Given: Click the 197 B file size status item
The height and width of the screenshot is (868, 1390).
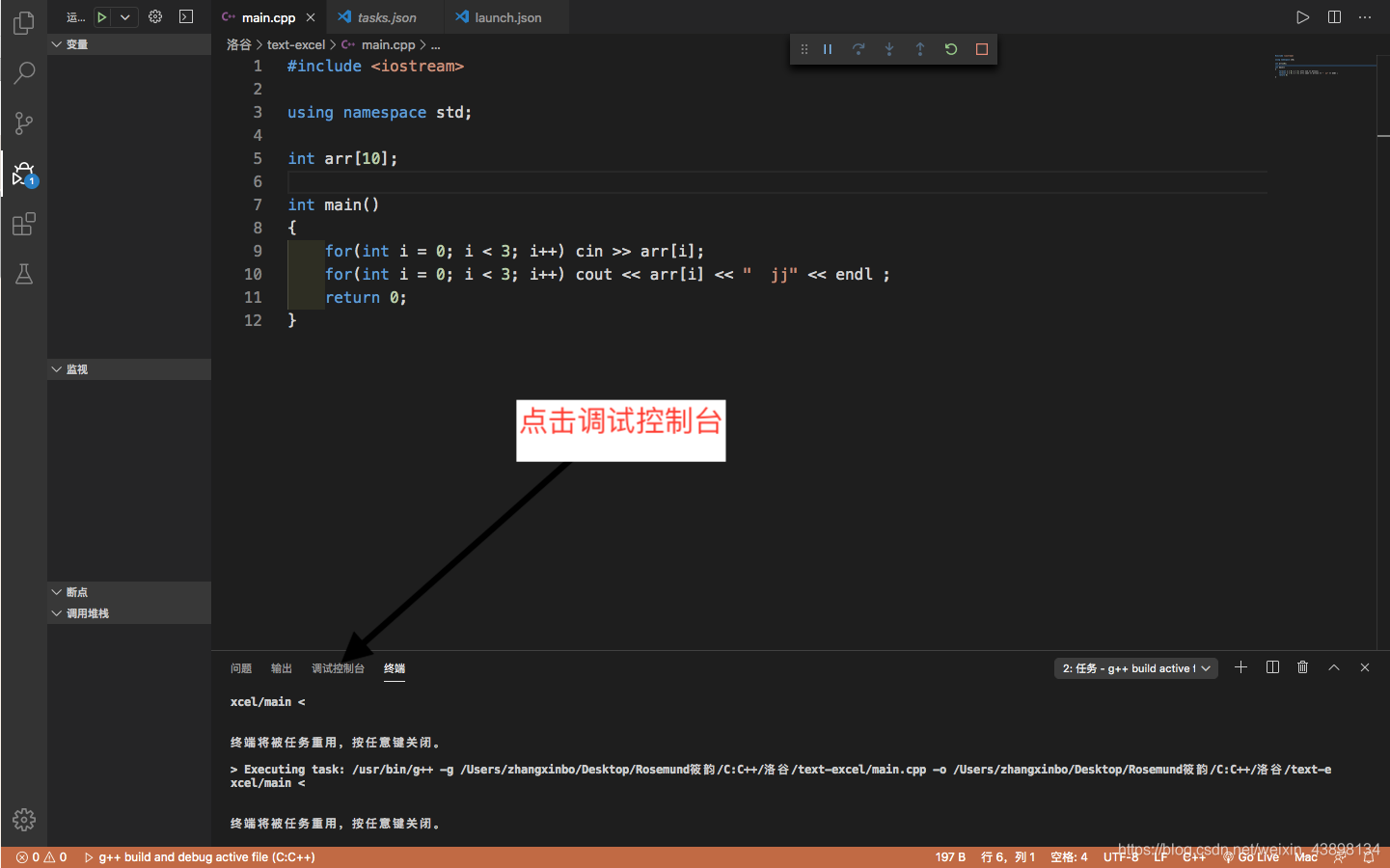Looking at the screenshot, I should click(x=950, y=857).
